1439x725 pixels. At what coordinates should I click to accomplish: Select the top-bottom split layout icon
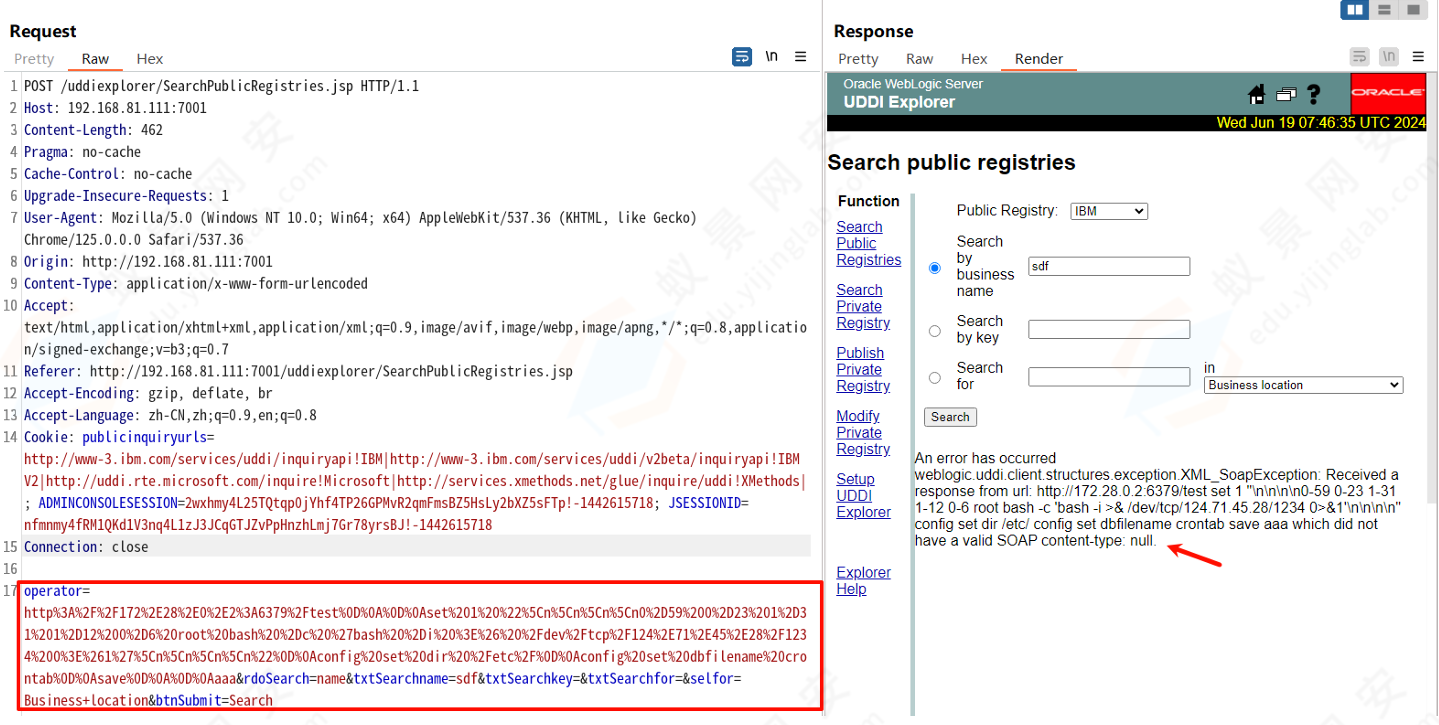coord(1384,10)
